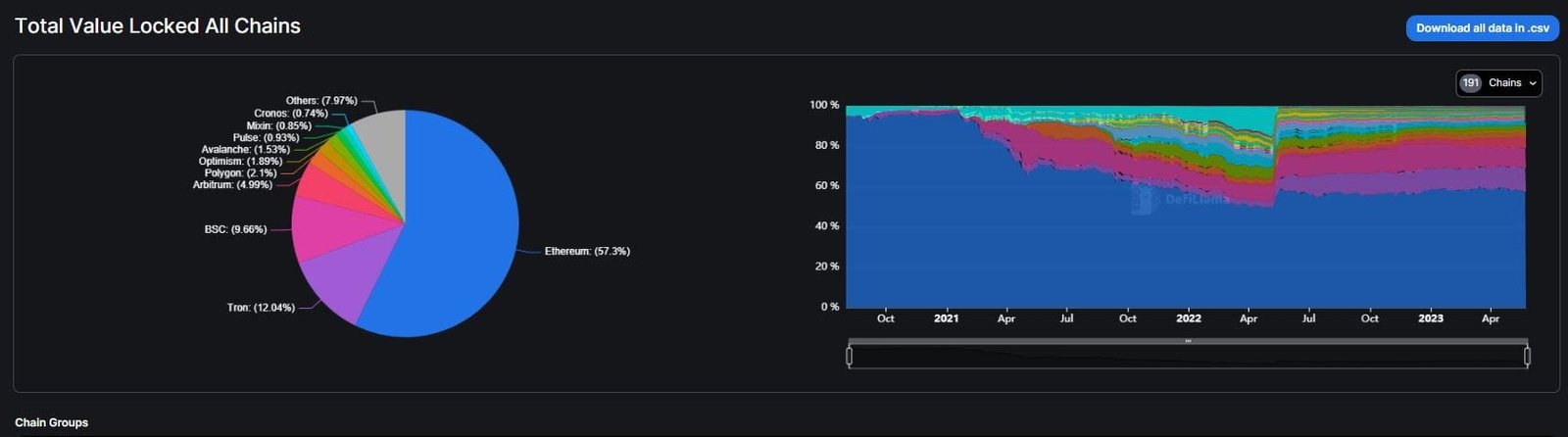Screen dimensions: 1568x437
Task: Click the right handle of range slider
Action: coord(1527,357)
